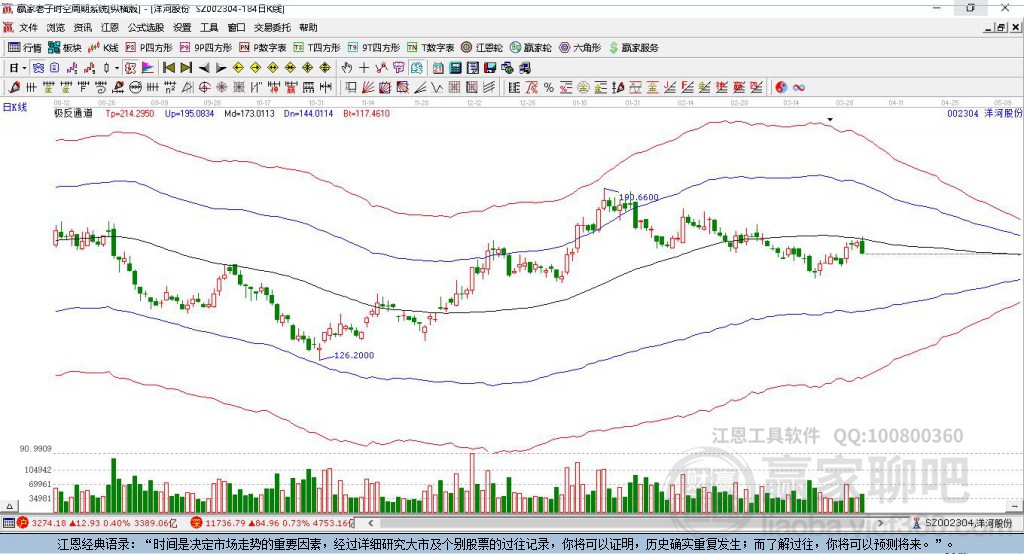1024x554 pixels.
Task: Click the Tp=214.2950 indicator value
Action: (x=129, y=114)
